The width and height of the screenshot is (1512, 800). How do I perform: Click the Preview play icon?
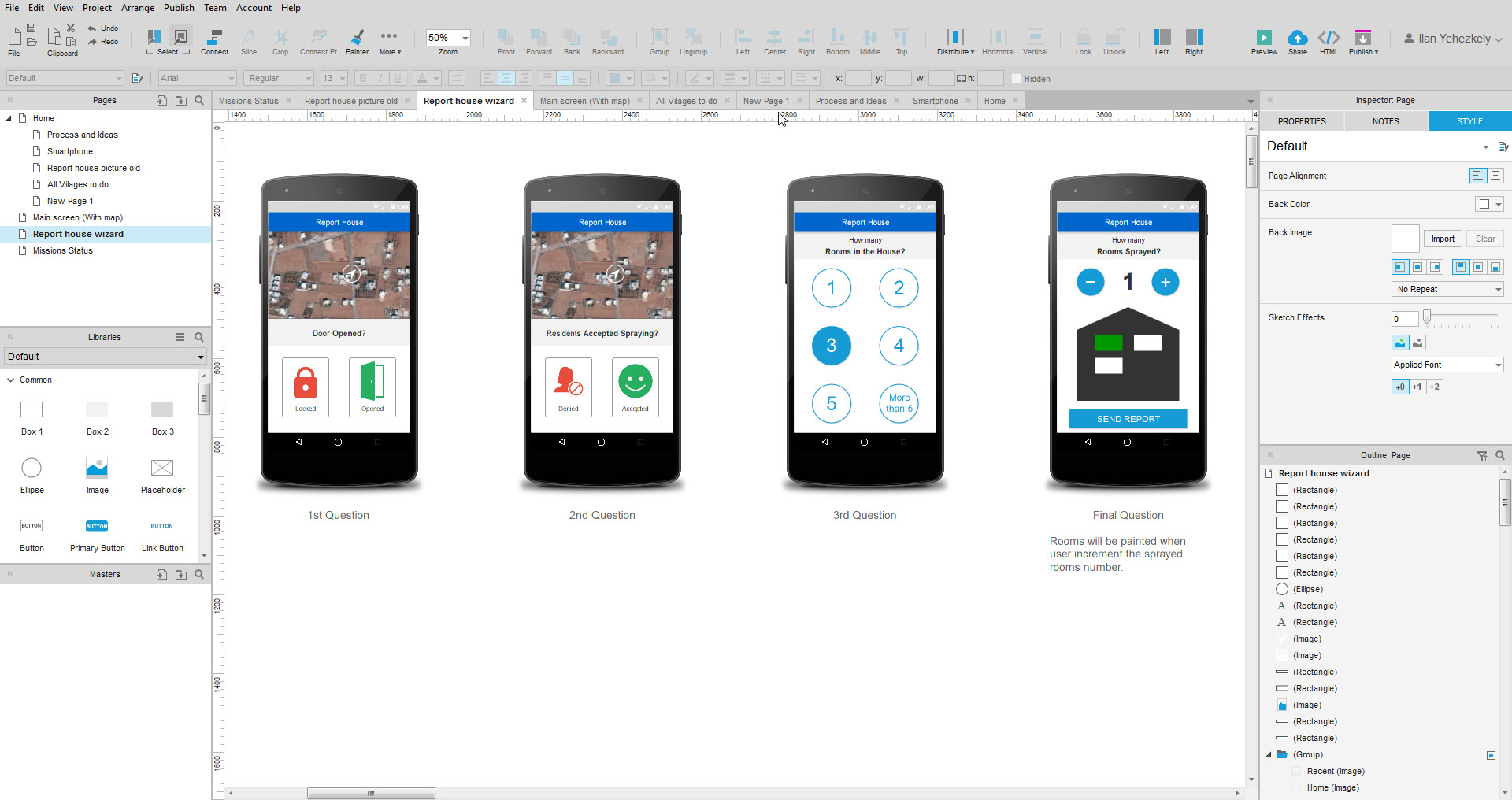[1264, 37]
